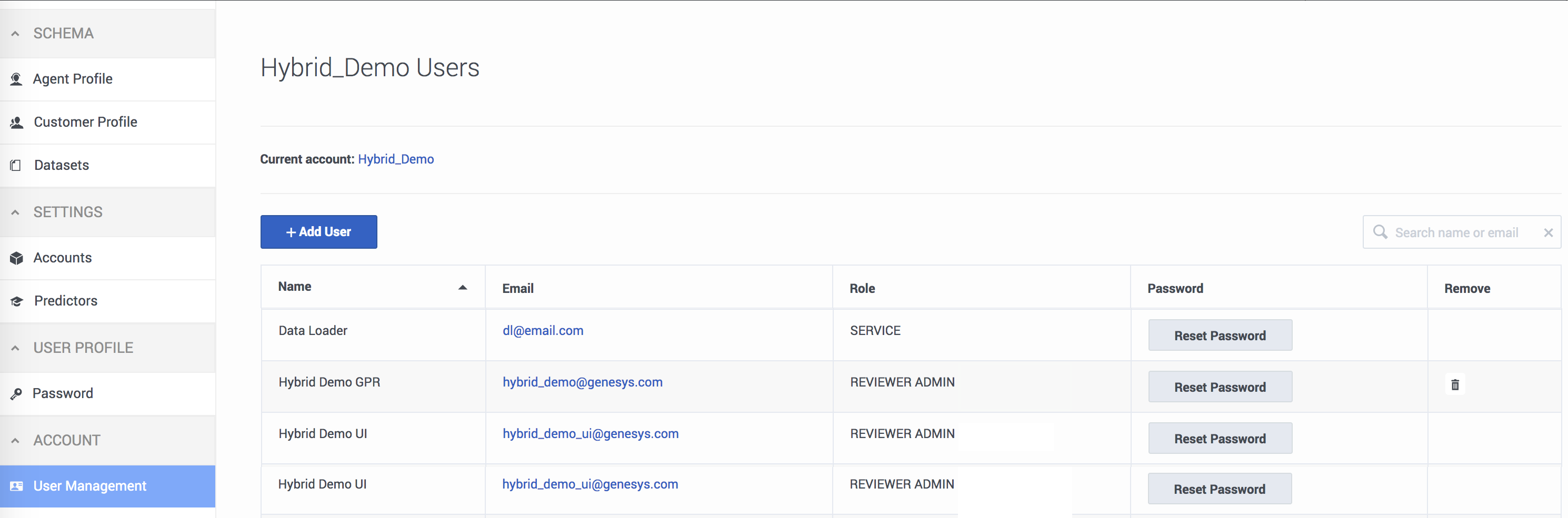Screen dimensions: 1568x518
Task: Reset password for Data Loader
Action: [1220, 336]
